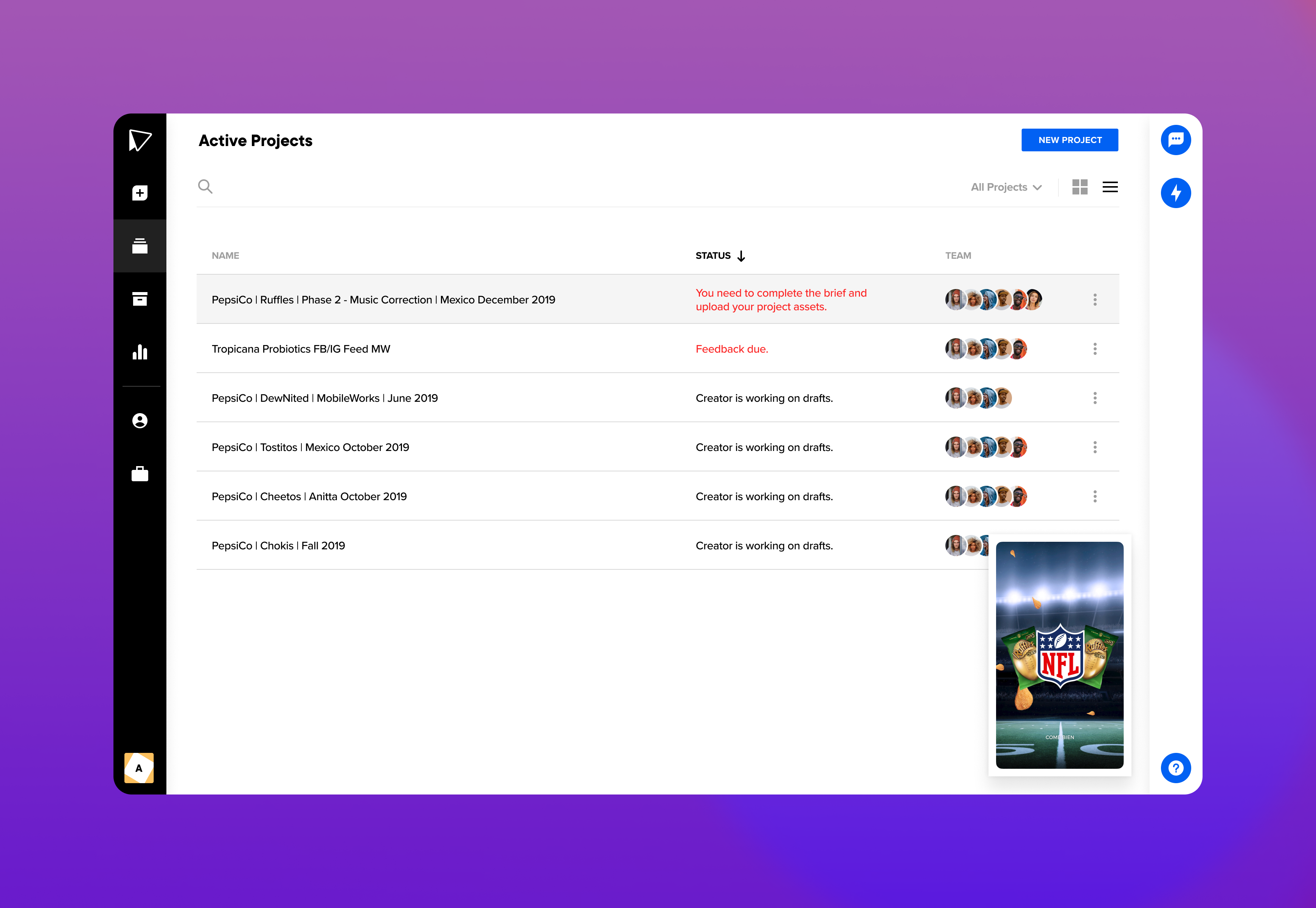
Task: Sort by the NAME column header
Action: [x=225, y=255]
